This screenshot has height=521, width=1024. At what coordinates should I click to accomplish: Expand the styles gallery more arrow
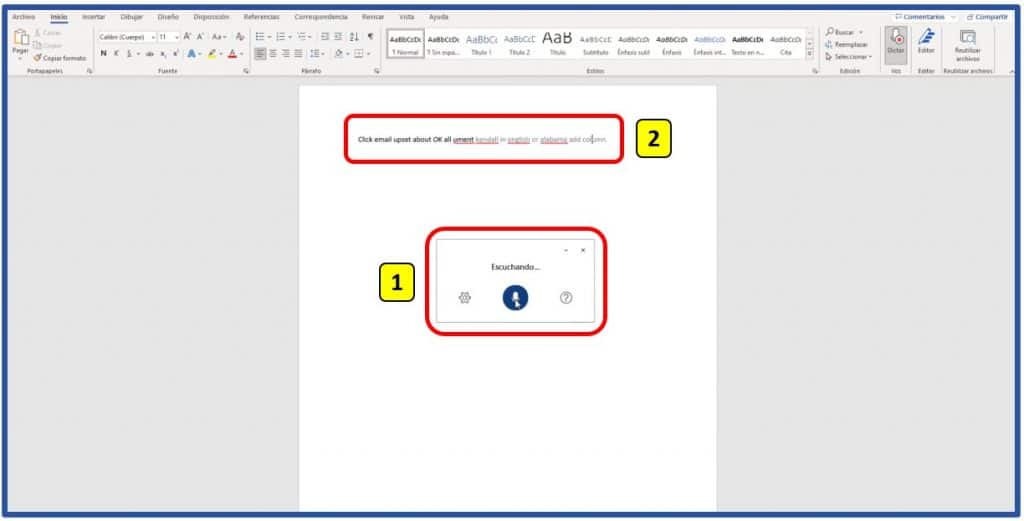[810, 55]
